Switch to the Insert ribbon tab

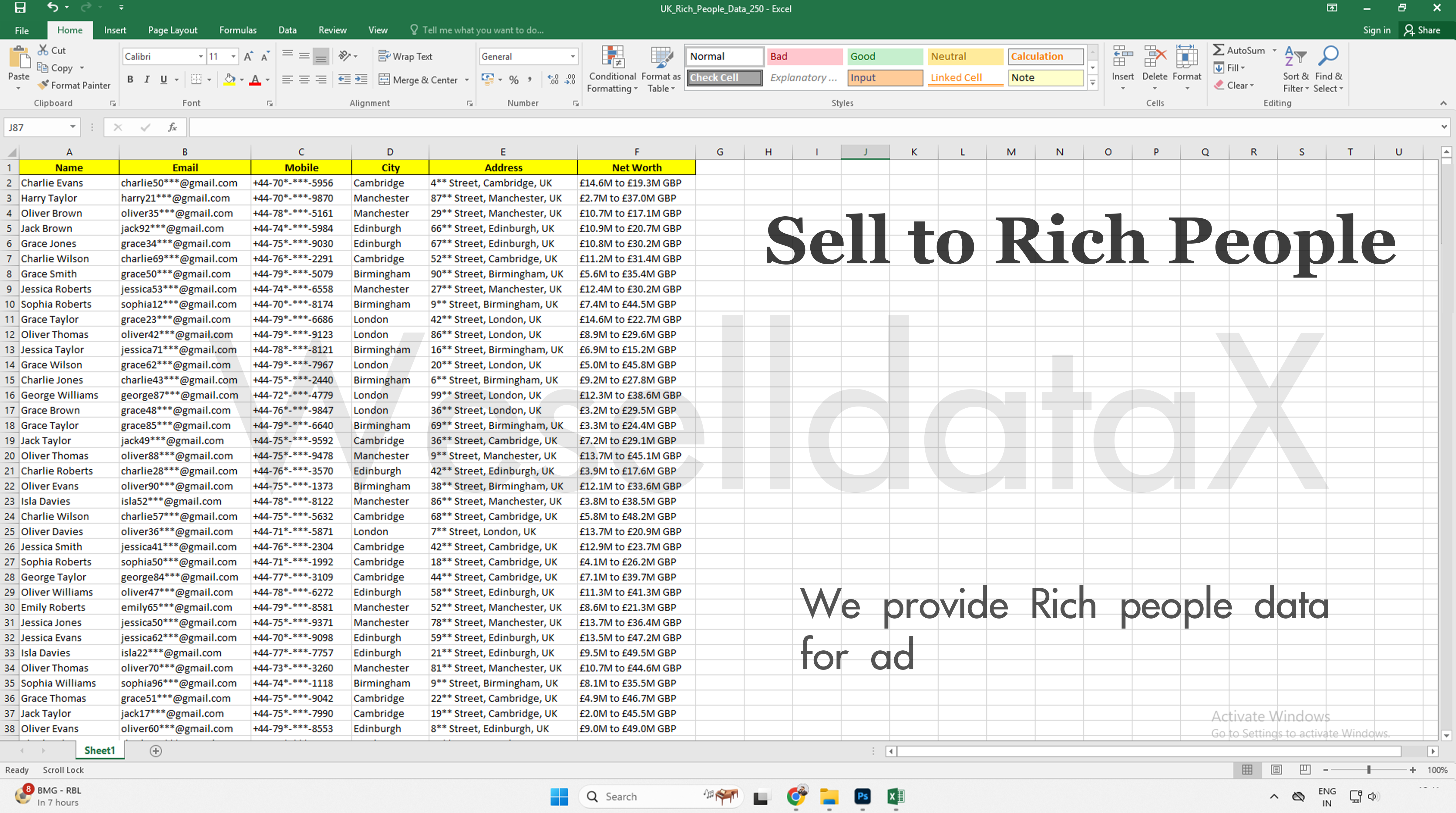pyautogui.click(x=115, y=30)
